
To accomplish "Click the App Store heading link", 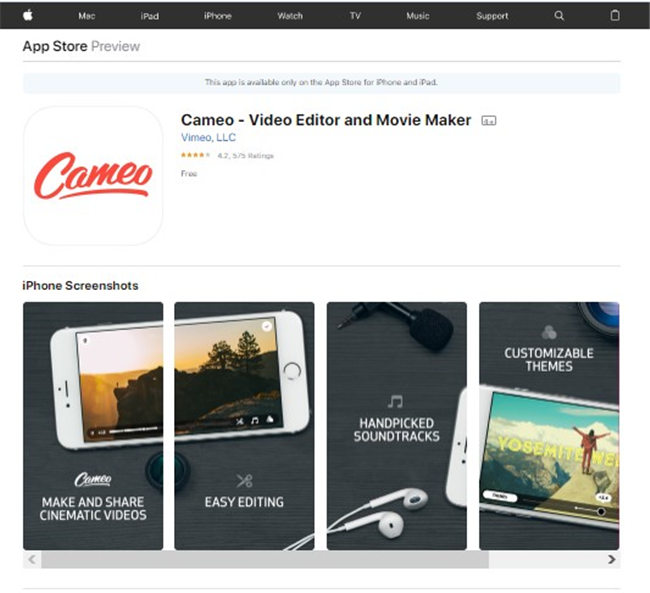I will click(55, 46).
